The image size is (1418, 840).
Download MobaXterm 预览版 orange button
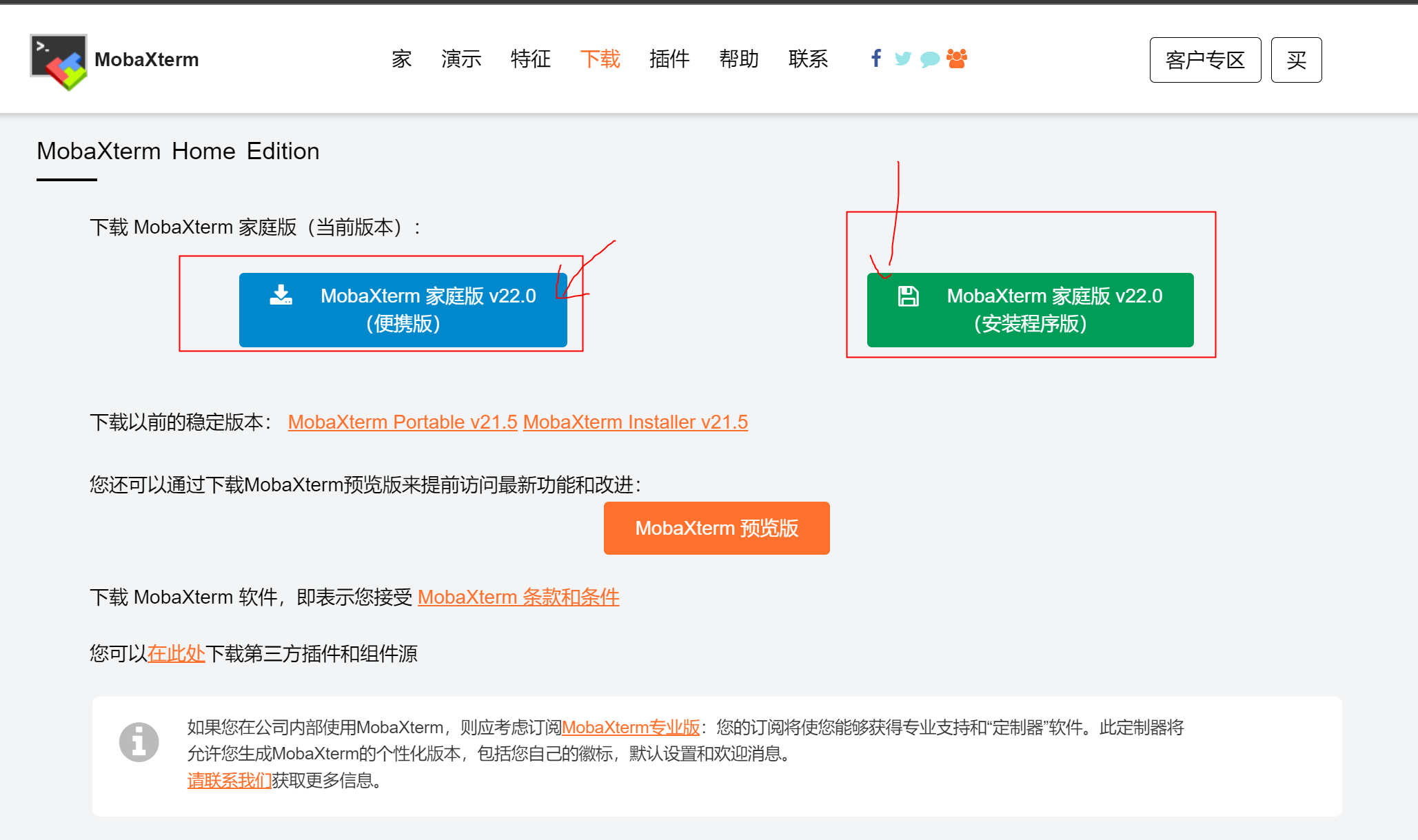coord(716,528)
